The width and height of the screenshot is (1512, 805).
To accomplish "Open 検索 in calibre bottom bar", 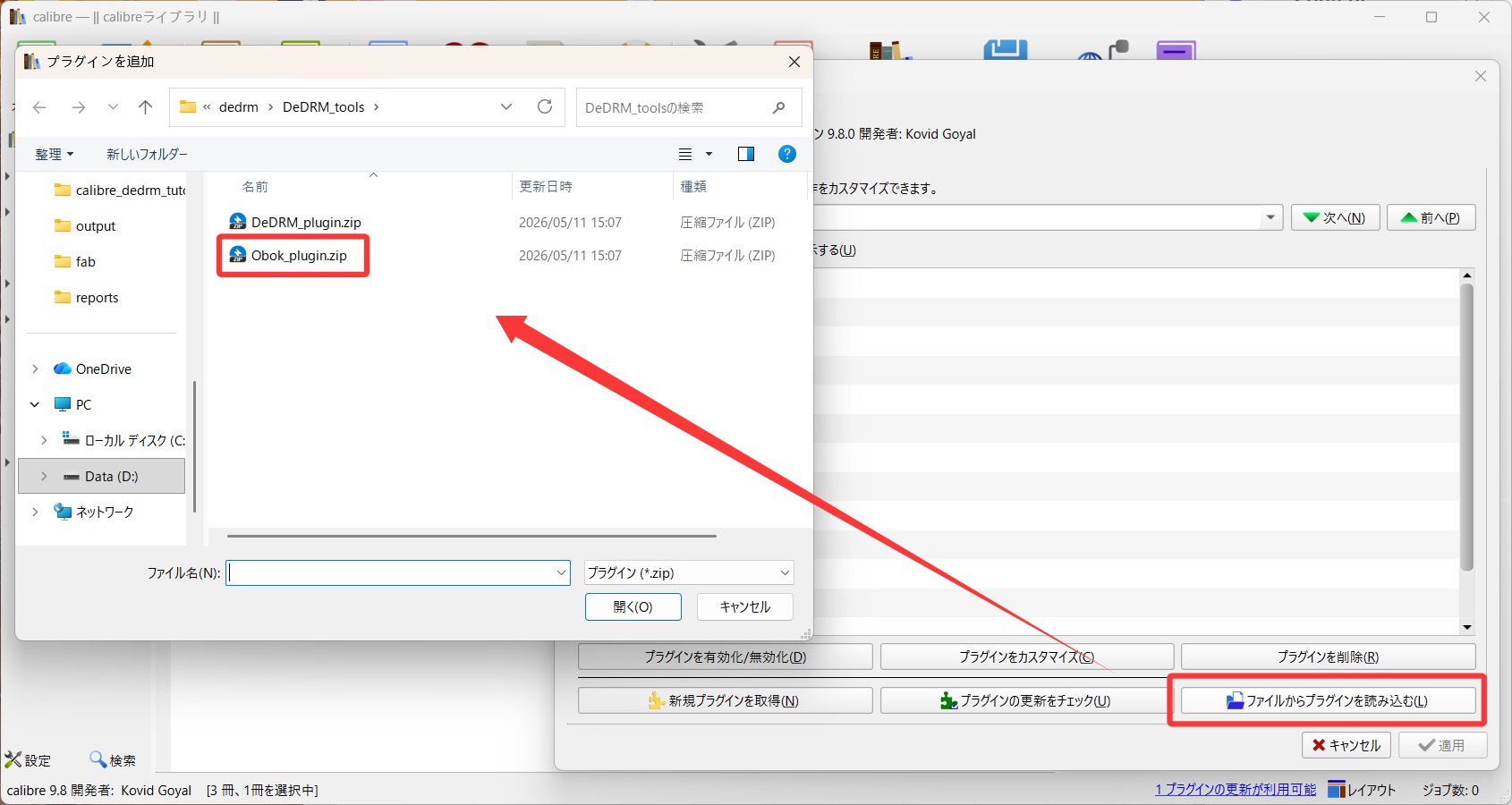I will coord(113,760).
